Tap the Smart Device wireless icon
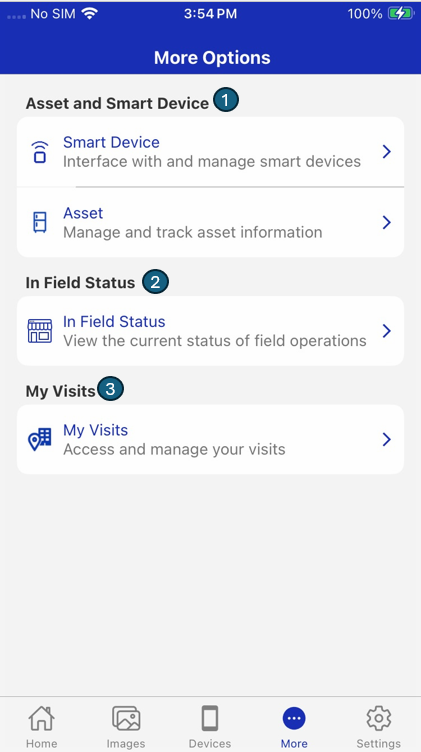This screenshot has width=421, height=752. pos(40,152)
